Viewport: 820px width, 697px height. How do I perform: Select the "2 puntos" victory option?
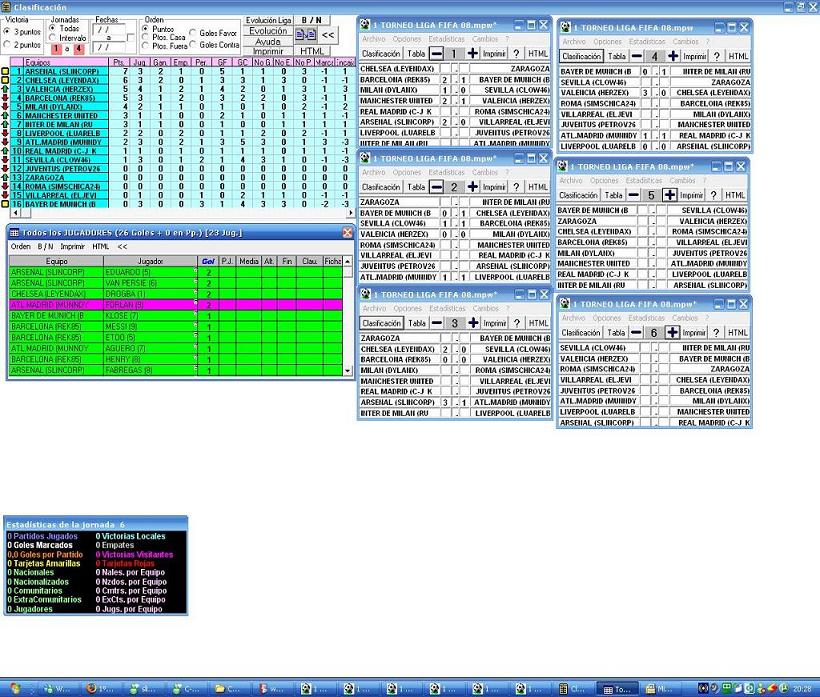pos(8,45)
